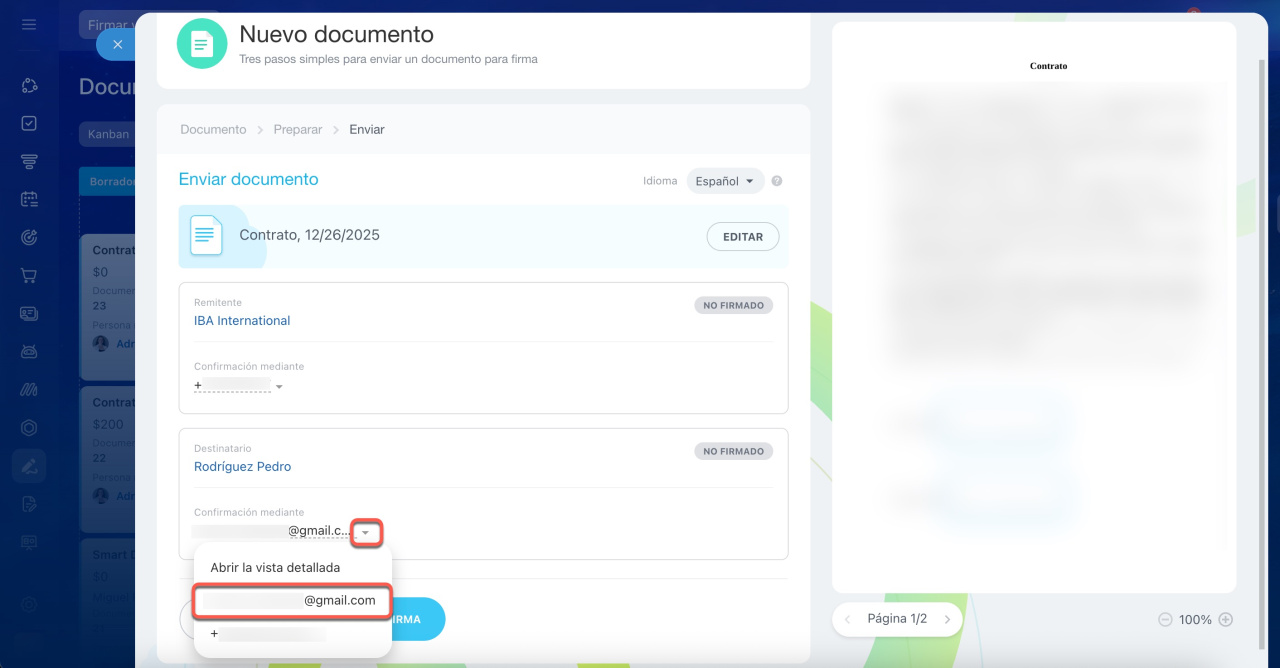The height and width of the screenshot is (668, 1280).
Task: Click the help question mark icon
Action: pyautogui.click(x=777, y=182)
